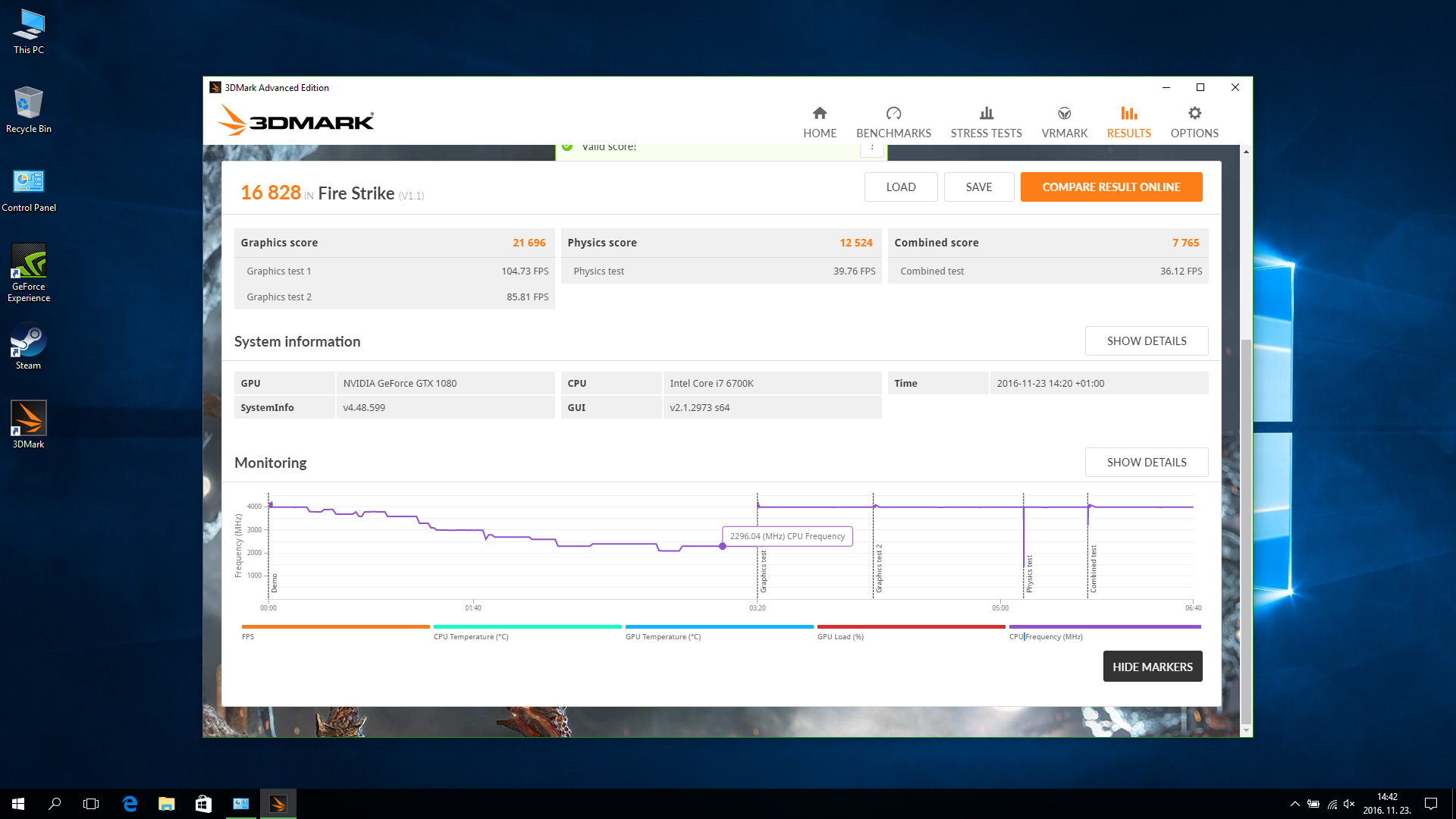The height and width of the screenshot is (819, 1456).
Task: Select the RESULTS tab
Action: 1128,122
